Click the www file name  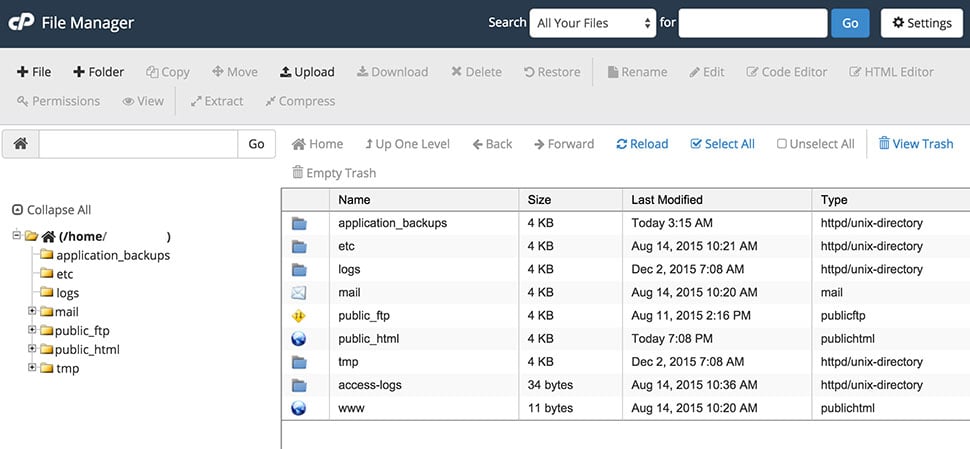click(351, 408)
